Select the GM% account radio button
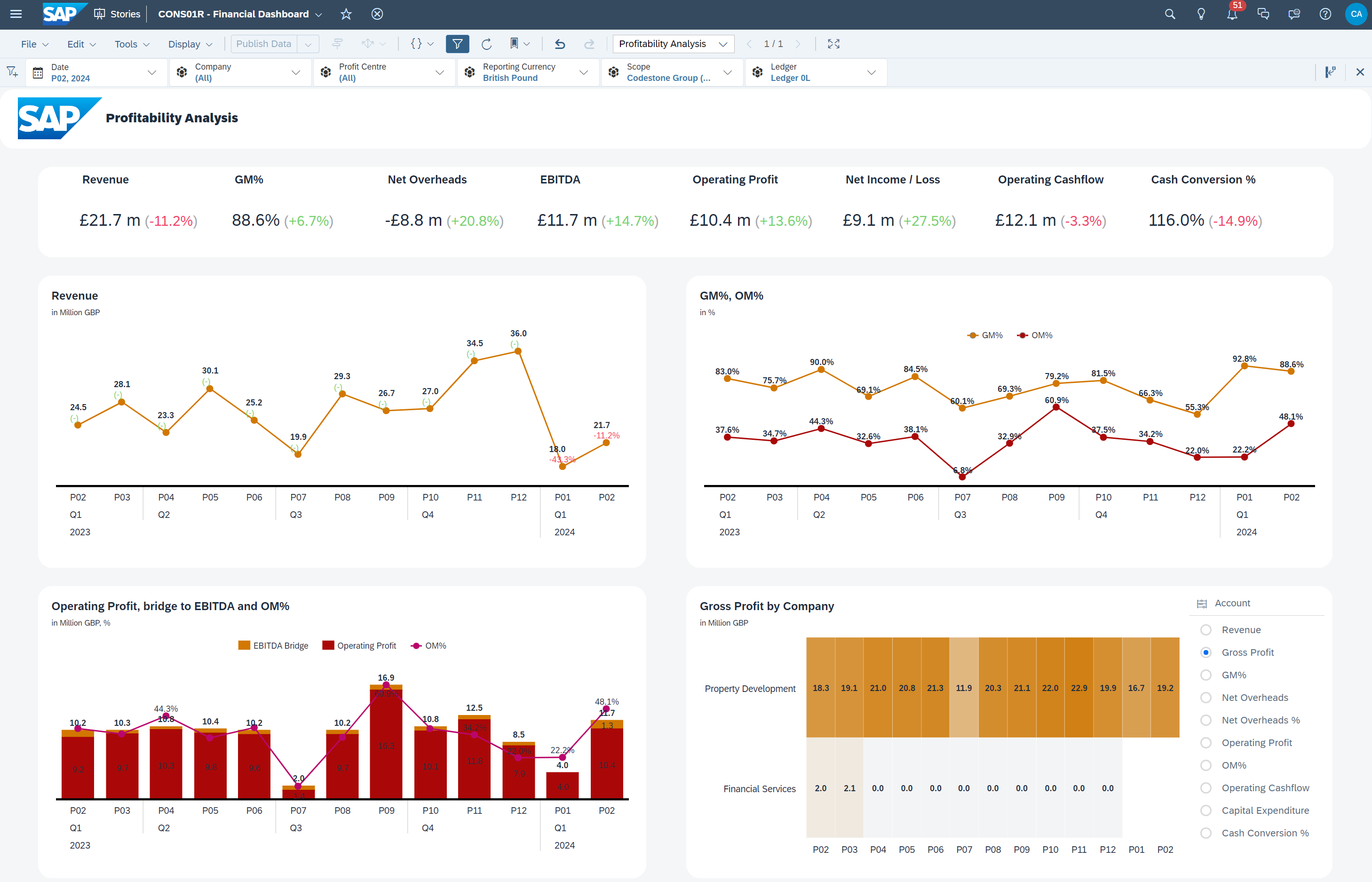1372x882 pixels. pos(1206,675)
